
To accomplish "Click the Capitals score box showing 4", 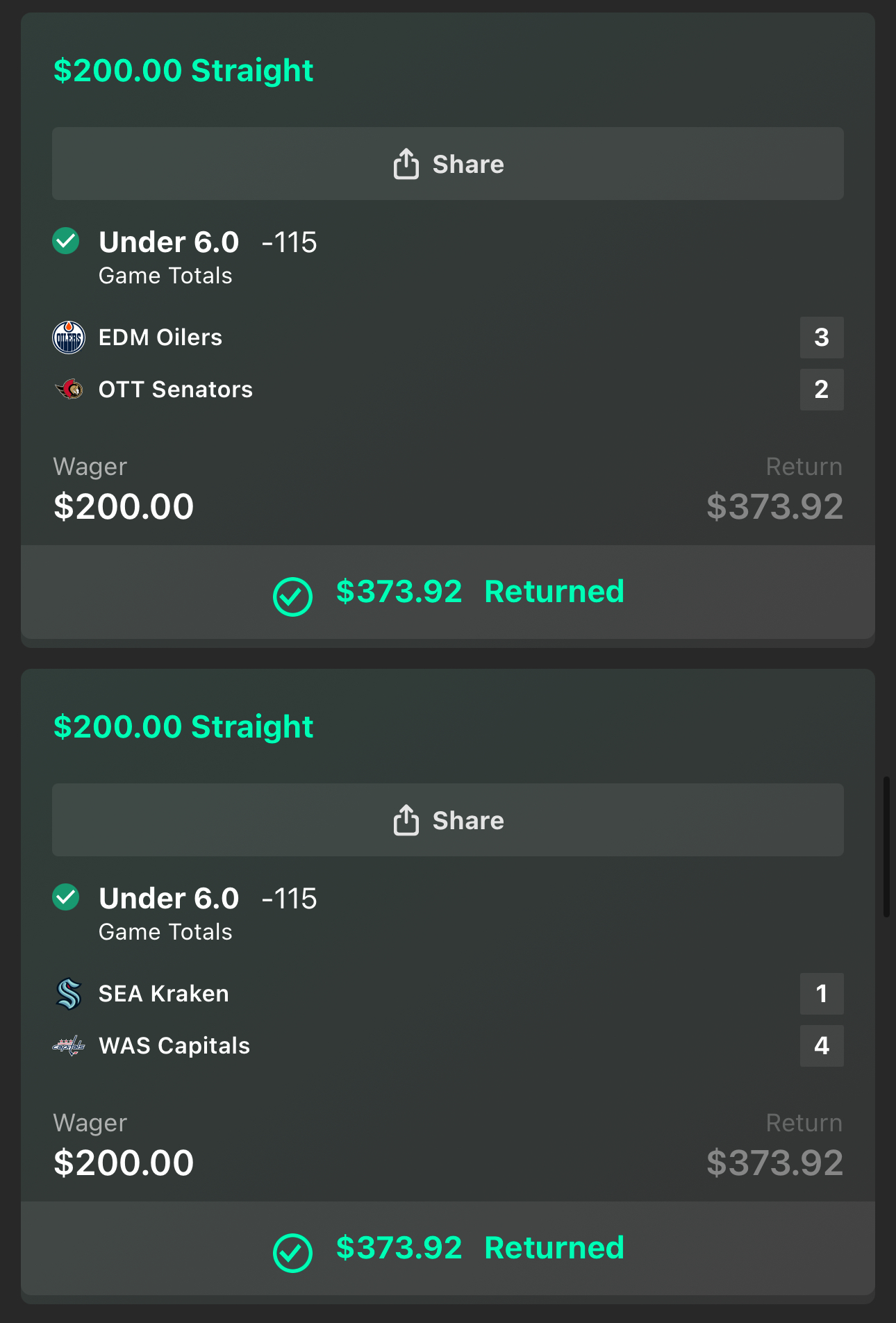I will point(822,1046).
